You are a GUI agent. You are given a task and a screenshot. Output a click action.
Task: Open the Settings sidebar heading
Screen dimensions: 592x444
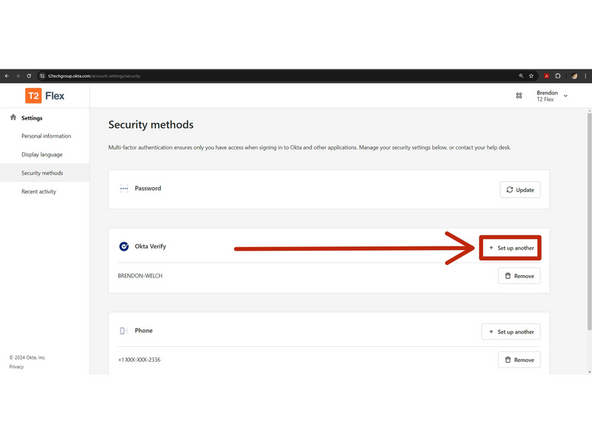pyautogui.click(x=32, y=118)
